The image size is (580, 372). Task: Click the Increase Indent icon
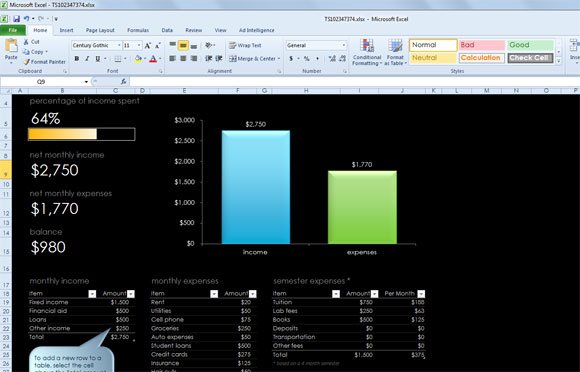point(219,58)
